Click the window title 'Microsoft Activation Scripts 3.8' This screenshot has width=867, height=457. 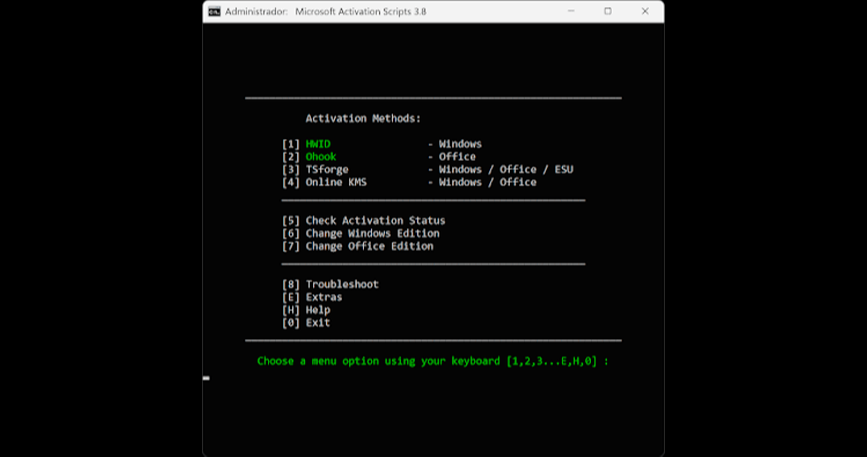pyautogui.click(x=361, y=11)
